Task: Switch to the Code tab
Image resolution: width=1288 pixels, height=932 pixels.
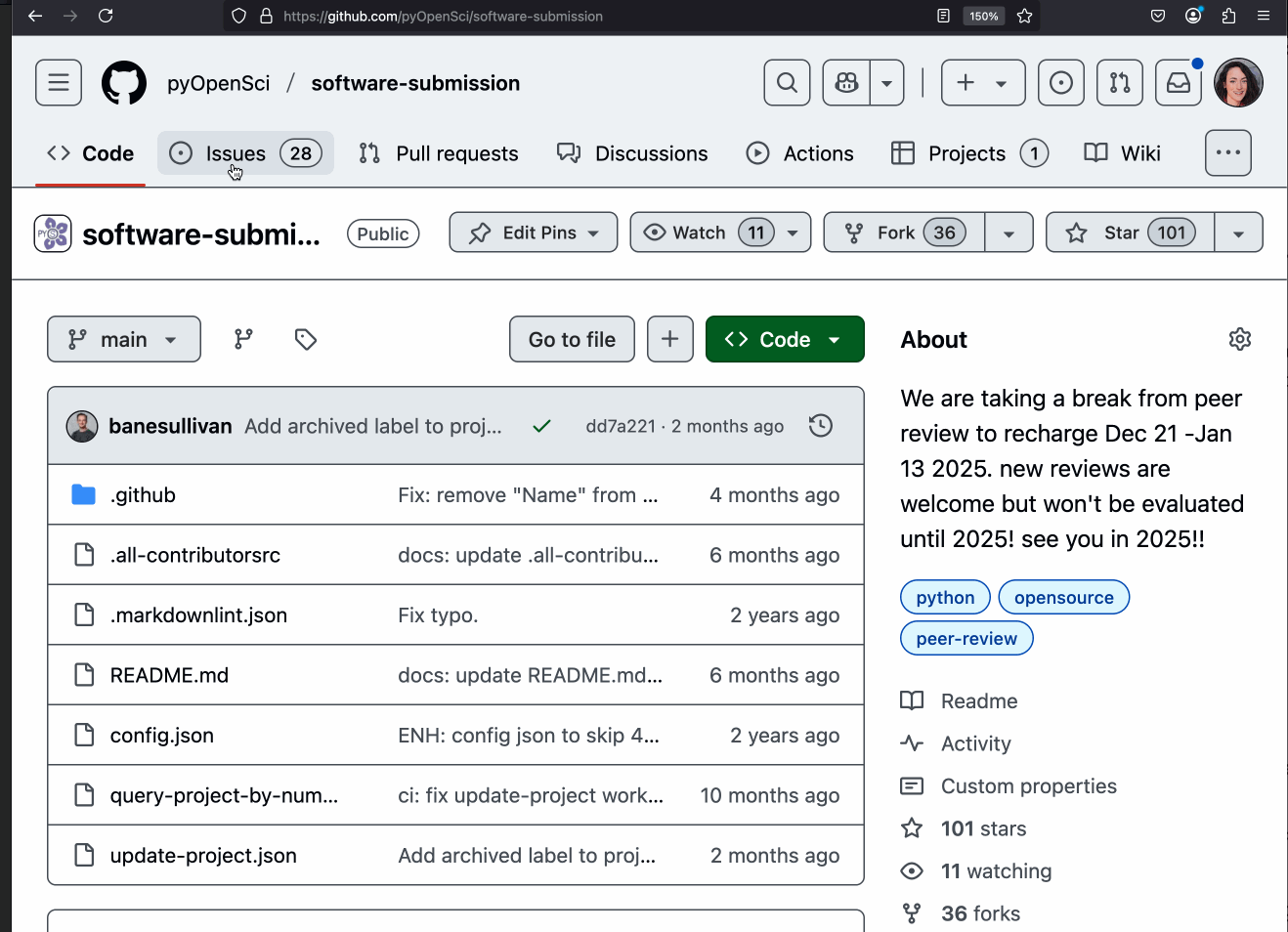Action: coord(90,153)
